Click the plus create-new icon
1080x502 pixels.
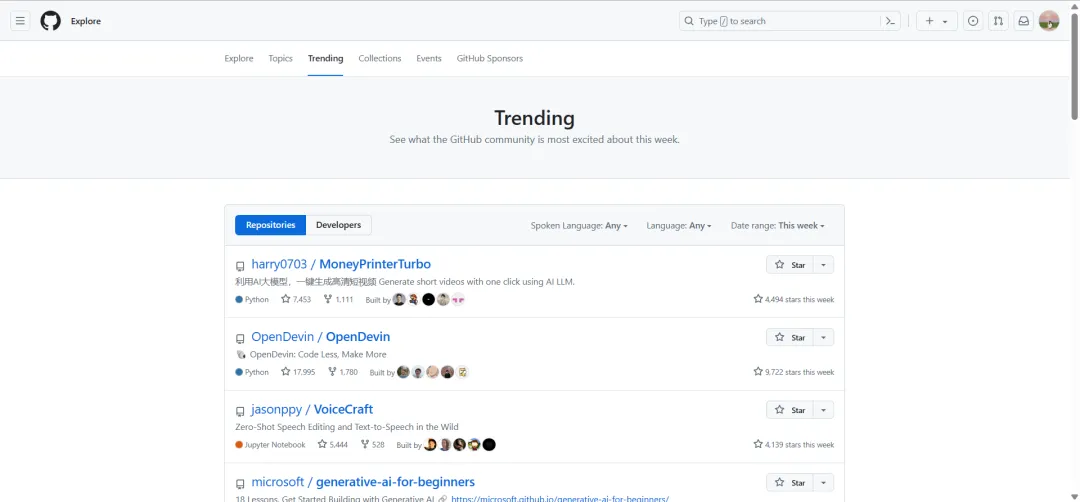929,21
